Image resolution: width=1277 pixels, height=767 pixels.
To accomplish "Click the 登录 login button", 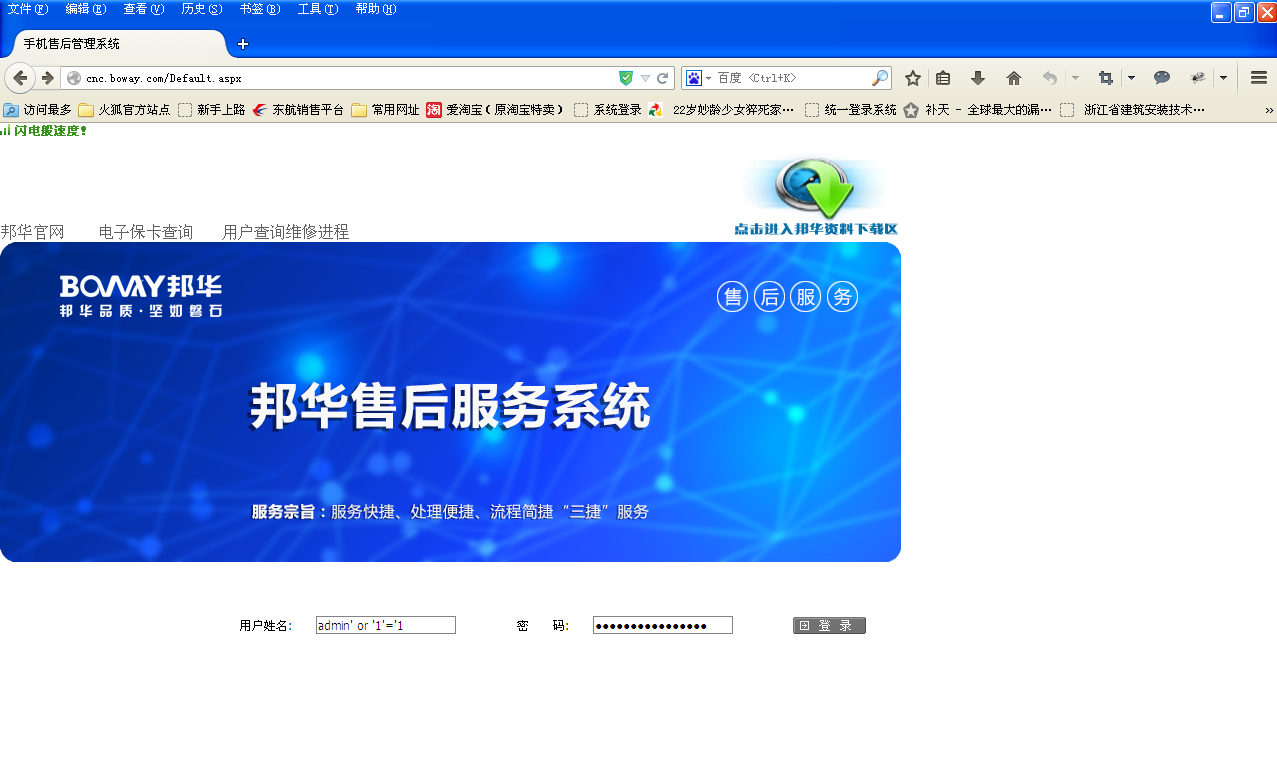I will (x=829, y=625).
